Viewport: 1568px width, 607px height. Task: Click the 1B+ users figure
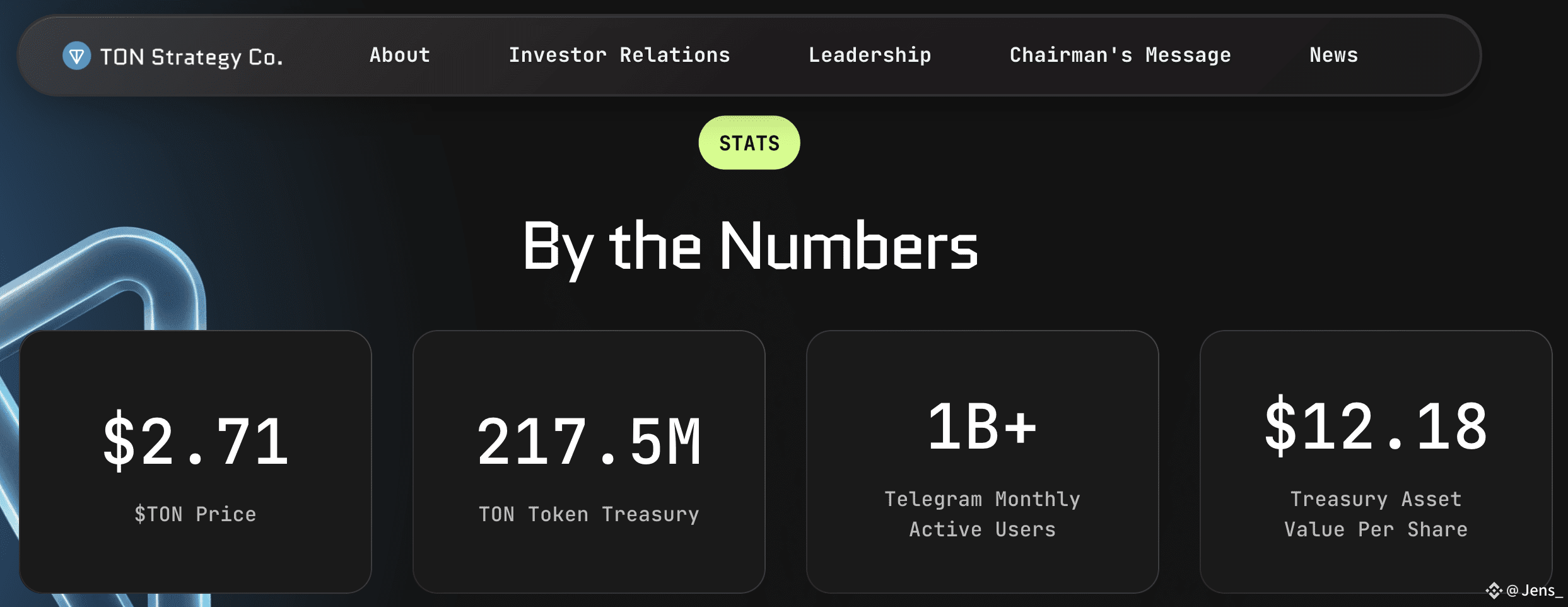(x=982, y=427)
